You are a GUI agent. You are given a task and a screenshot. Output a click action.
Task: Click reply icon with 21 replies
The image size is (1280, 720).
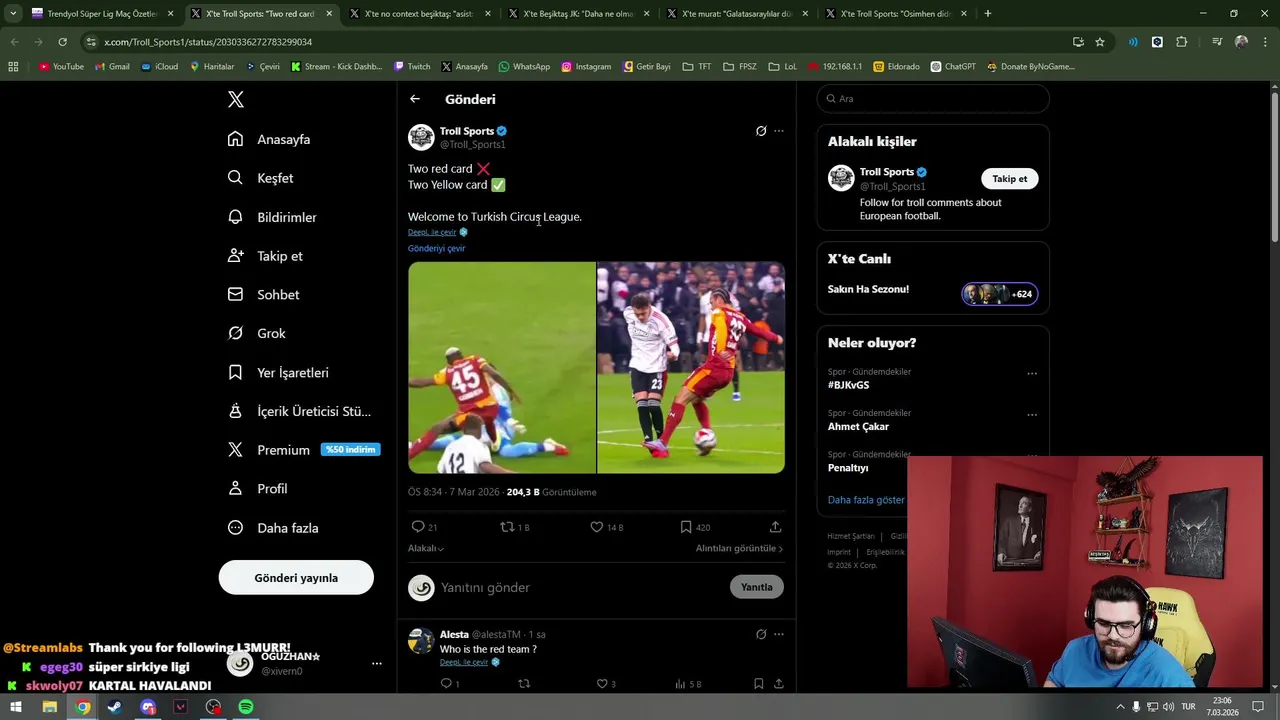point(418,527)
